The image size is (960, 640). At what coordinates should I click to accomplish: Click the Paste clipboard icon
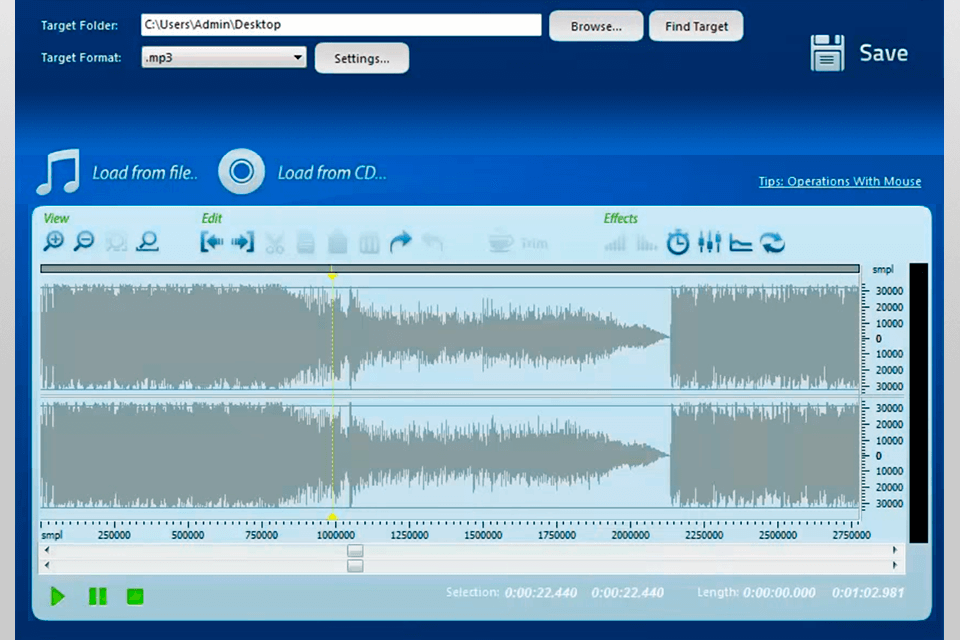[x=337, y=243]
